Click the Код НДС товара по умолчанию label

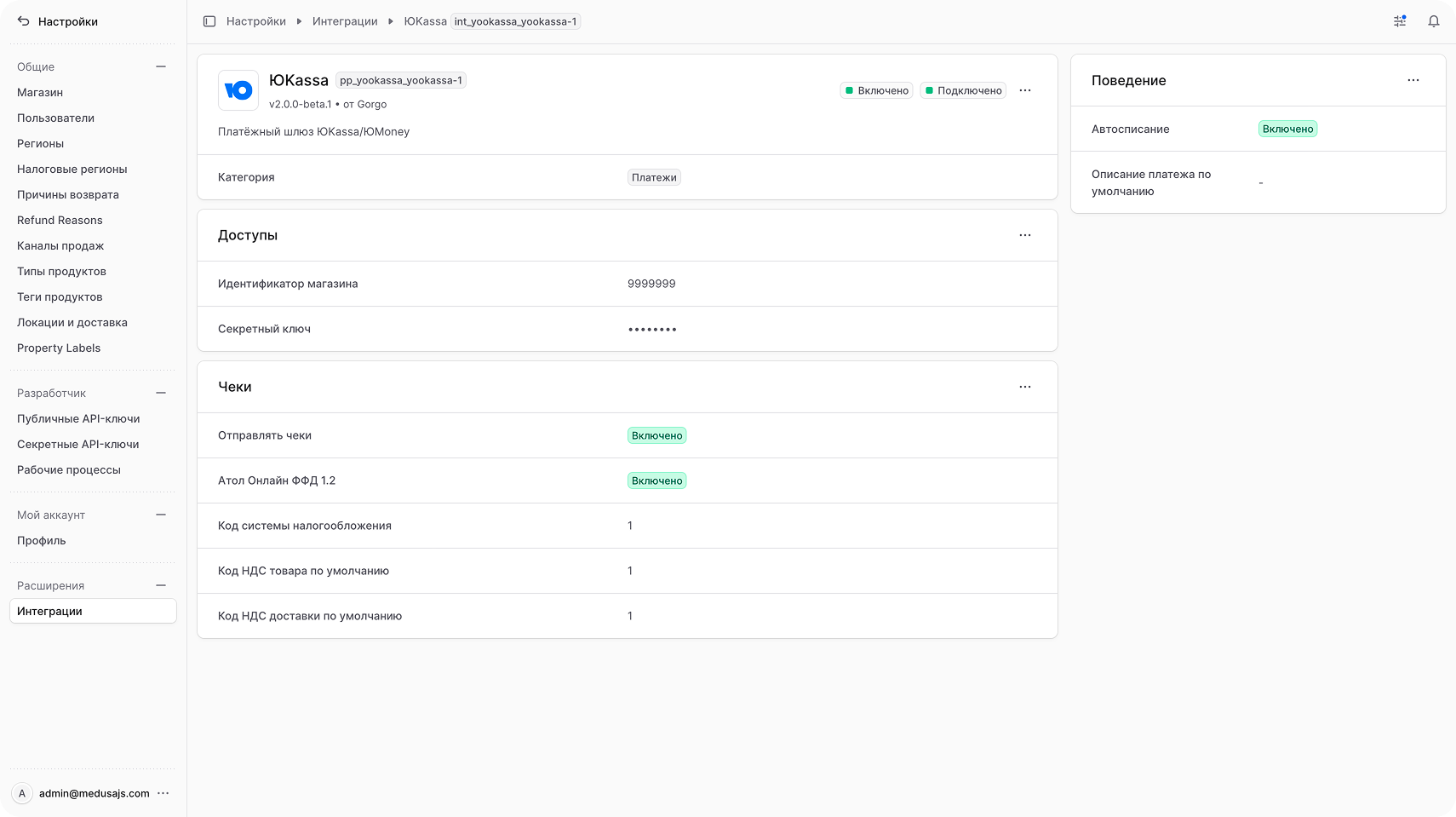click(x=303, y=571)
